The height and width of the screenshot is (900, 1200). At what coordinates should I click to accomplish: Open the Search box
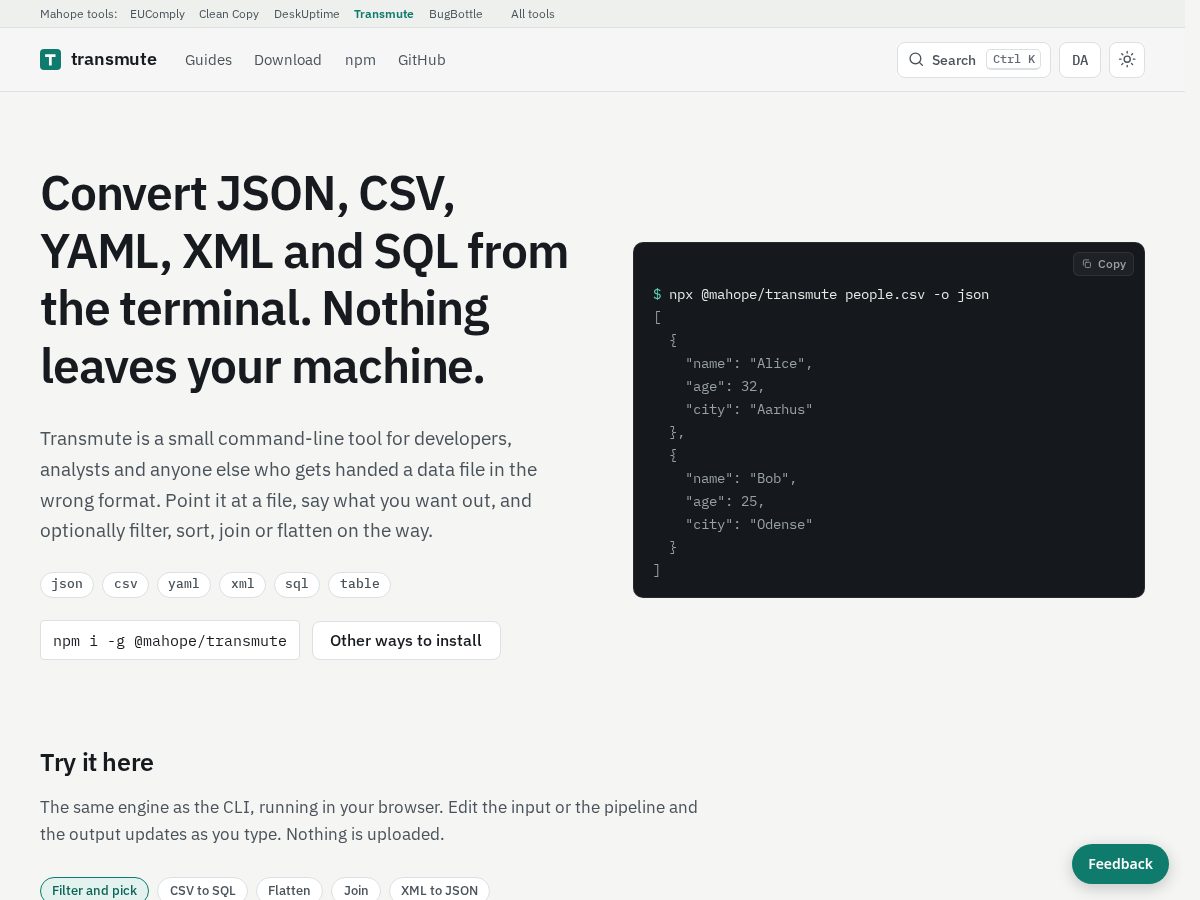(974, 60)
